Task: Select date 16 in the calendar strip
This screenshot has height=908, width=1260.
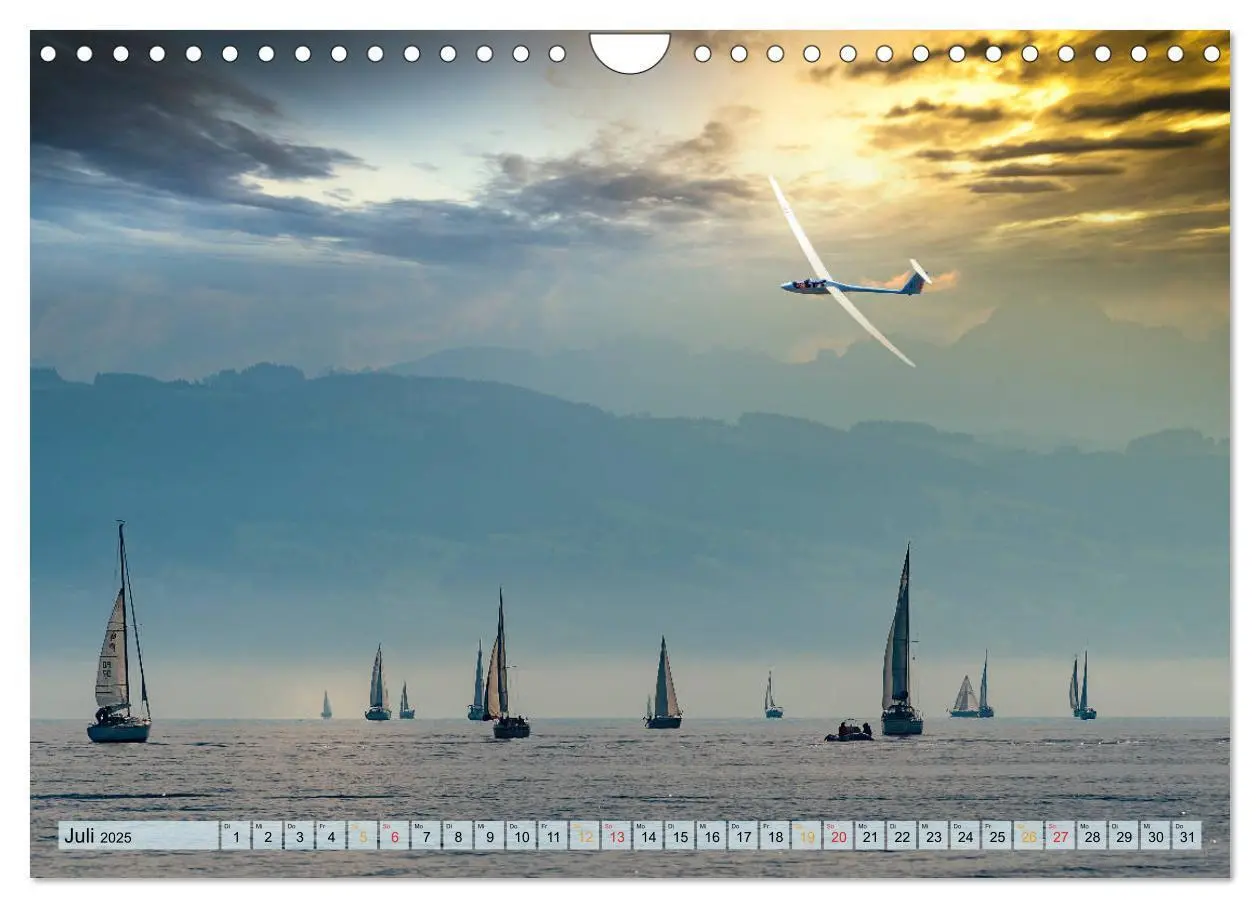Action: (x=711, y=836)
